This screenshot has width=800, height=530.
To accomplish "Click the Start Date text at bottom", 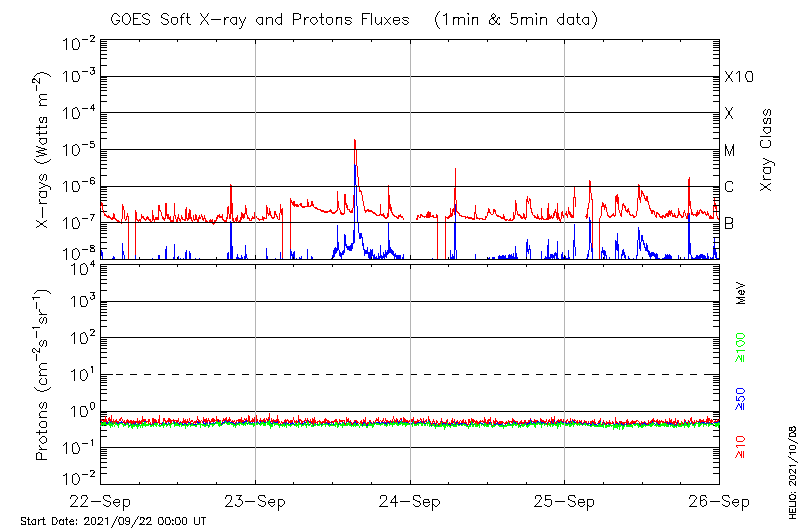I will 113,521.
